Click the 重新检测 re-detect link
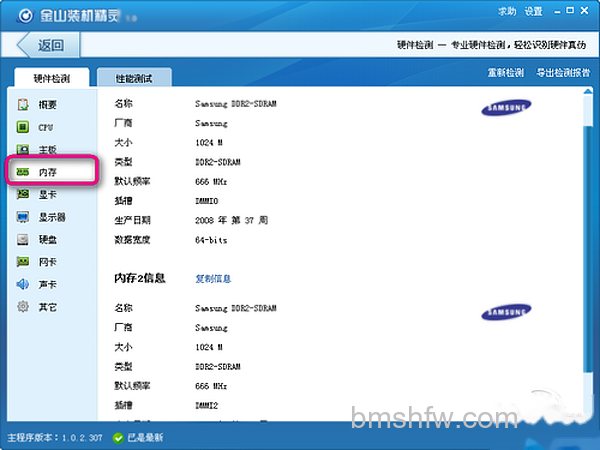This screenshot has height=450, width=600. pos(505,73)
